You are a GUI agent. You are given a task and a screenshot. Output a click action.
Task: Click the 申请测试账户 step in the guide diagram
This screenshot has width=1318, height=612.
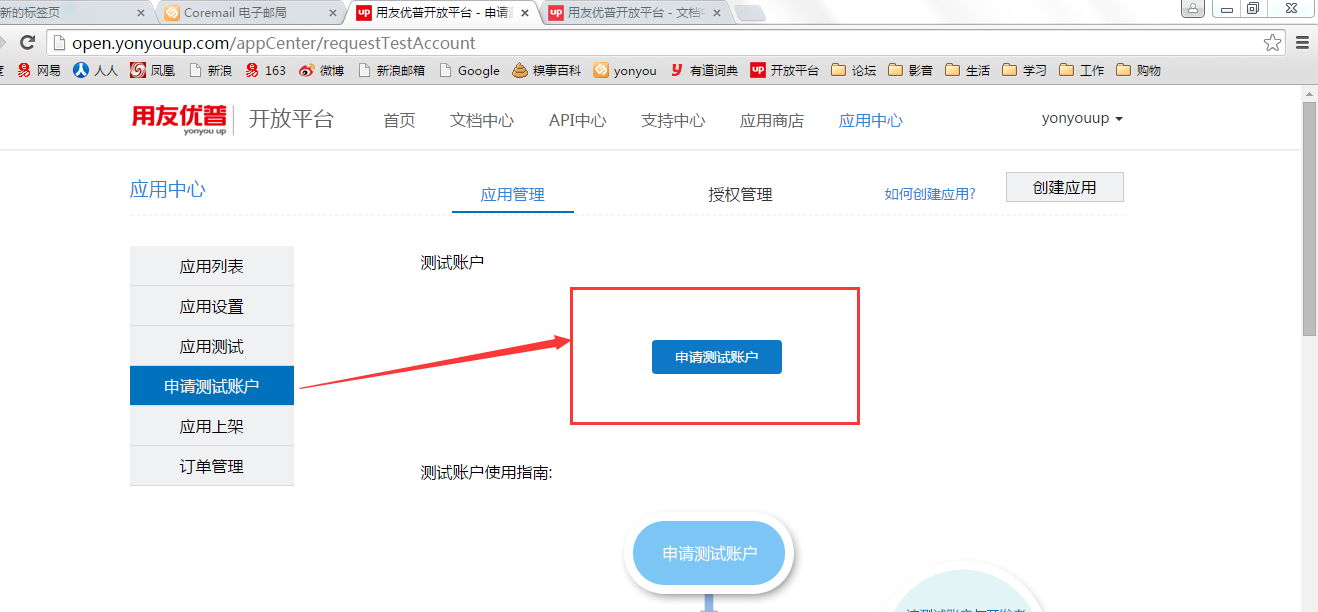point(710,553)
